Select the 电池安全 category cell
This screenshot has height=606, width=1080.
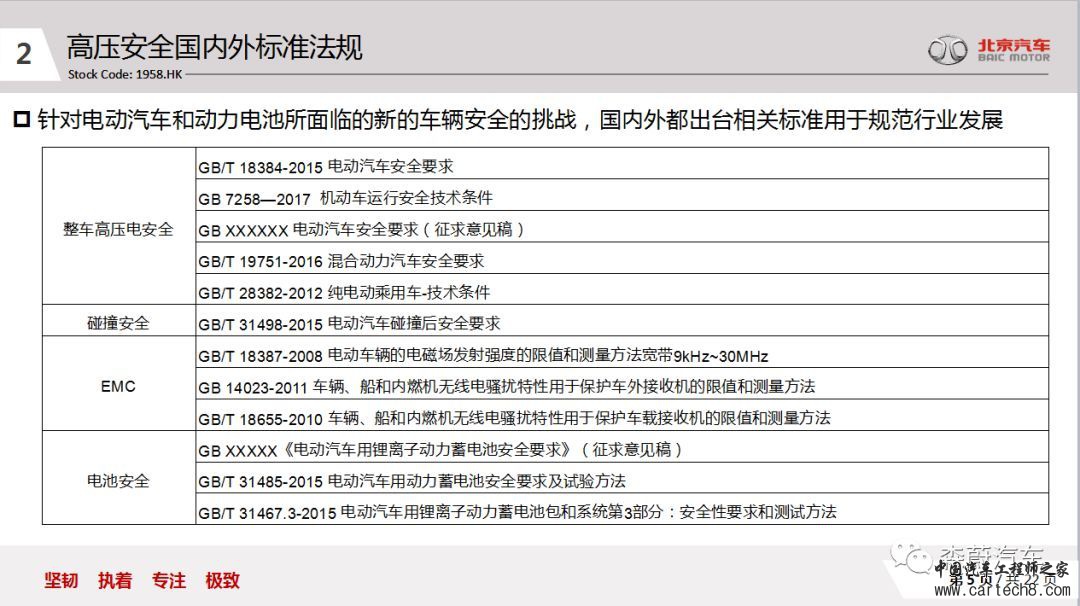click(x=118, y=481)
